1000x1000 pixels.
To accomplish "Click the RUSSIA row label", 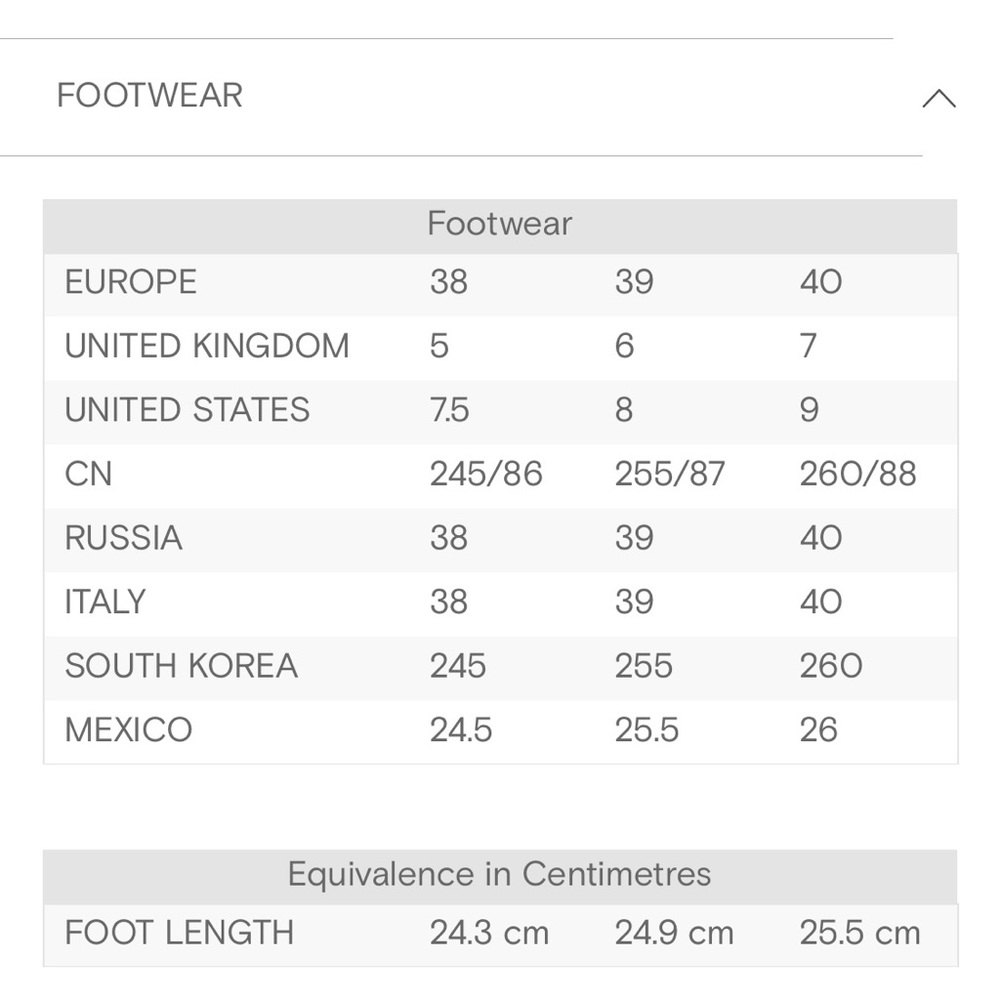I will coord(124,538).
